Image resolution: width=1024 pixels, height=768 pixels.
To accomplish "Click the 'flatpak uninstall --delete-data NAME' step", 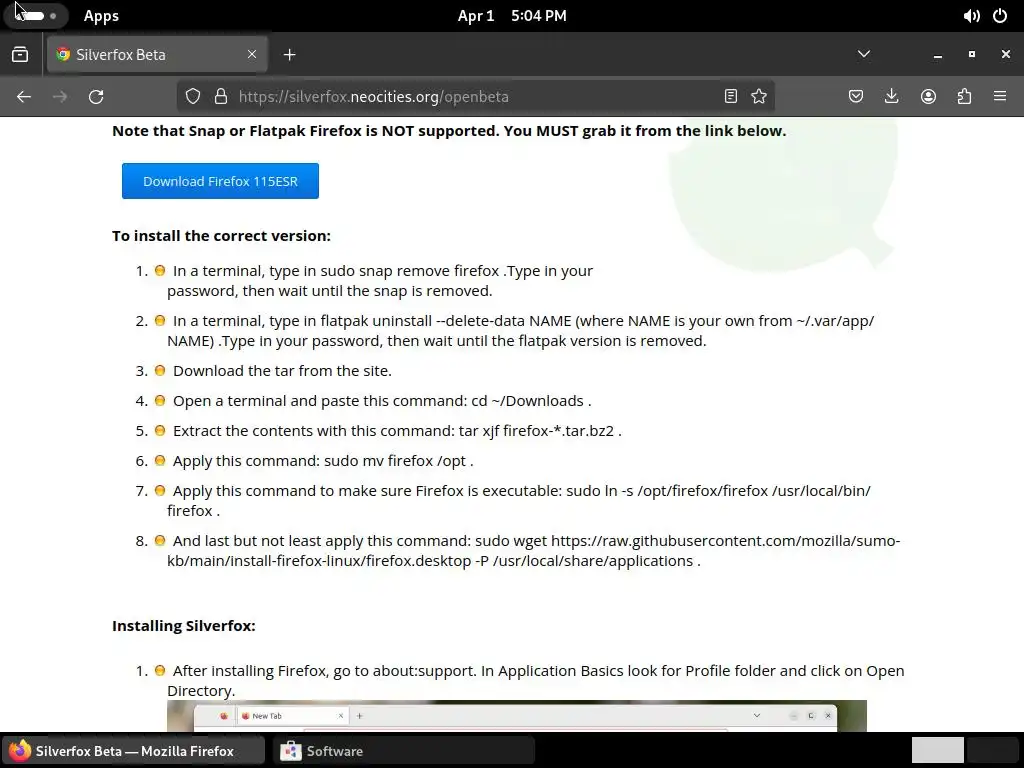I will click(x=520, y=330).
